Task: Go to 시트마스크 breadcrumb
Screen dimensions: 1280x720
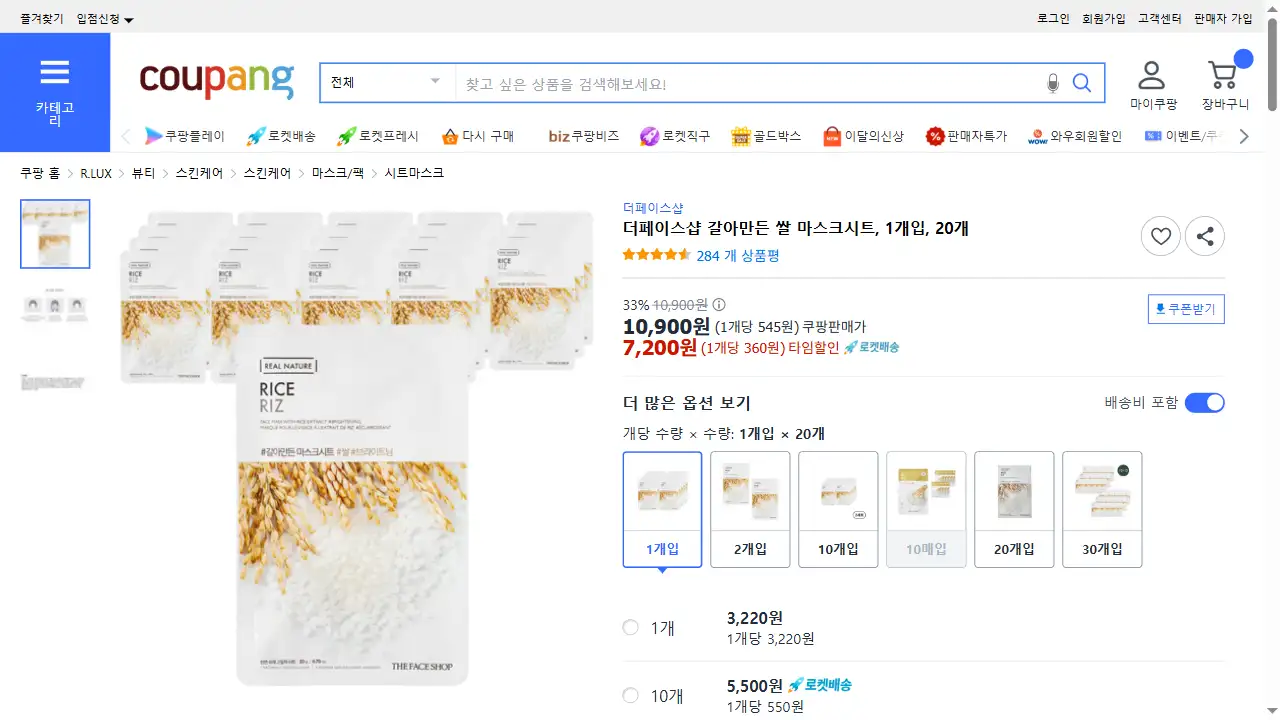Action: 414,173
